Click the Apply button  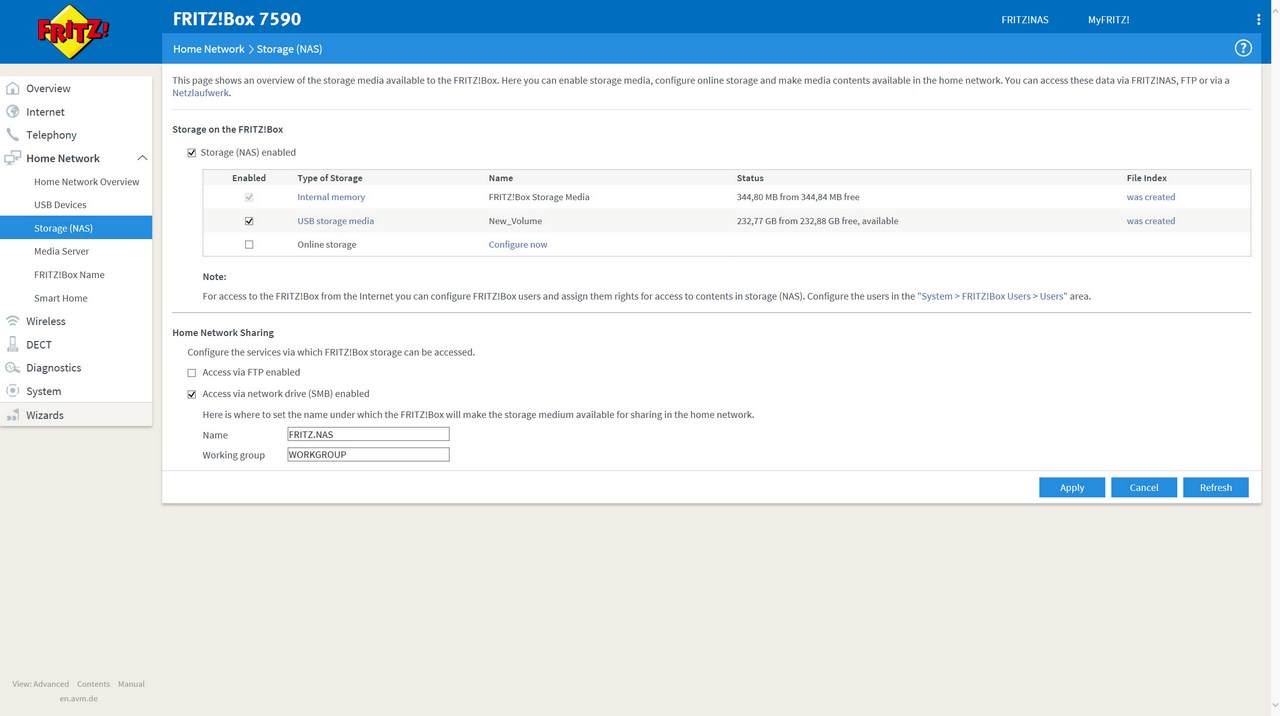(1072, 487)
